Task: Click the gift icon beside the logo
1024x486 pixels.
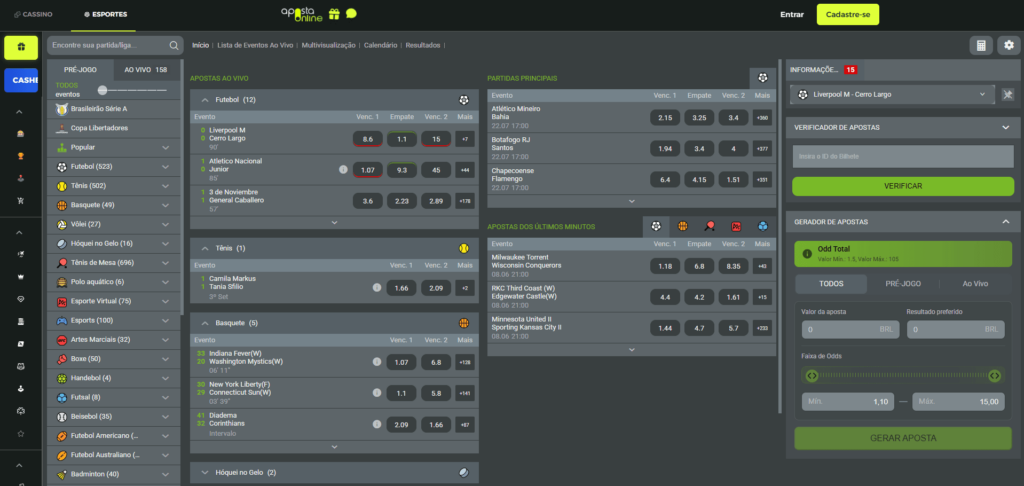Action: click(x=334, y=14)
